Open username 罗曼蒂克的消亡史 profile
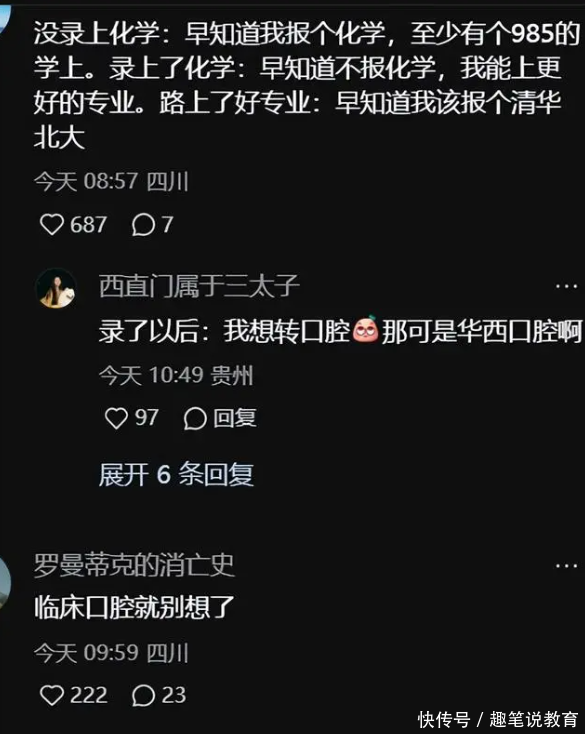Image resolution: width=585 pixels, height=734 pixels. point(134,565)
